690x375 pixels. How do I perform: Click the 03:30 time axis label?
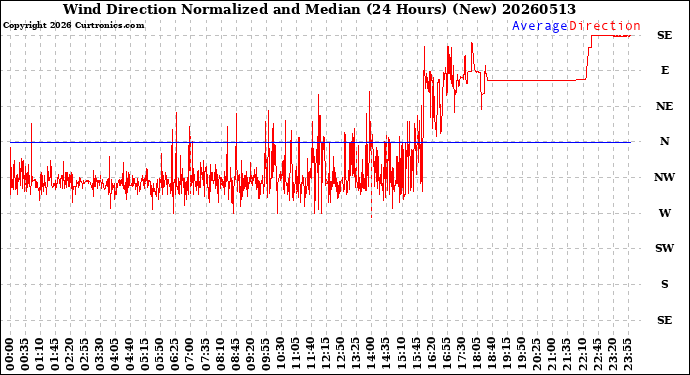100,354
